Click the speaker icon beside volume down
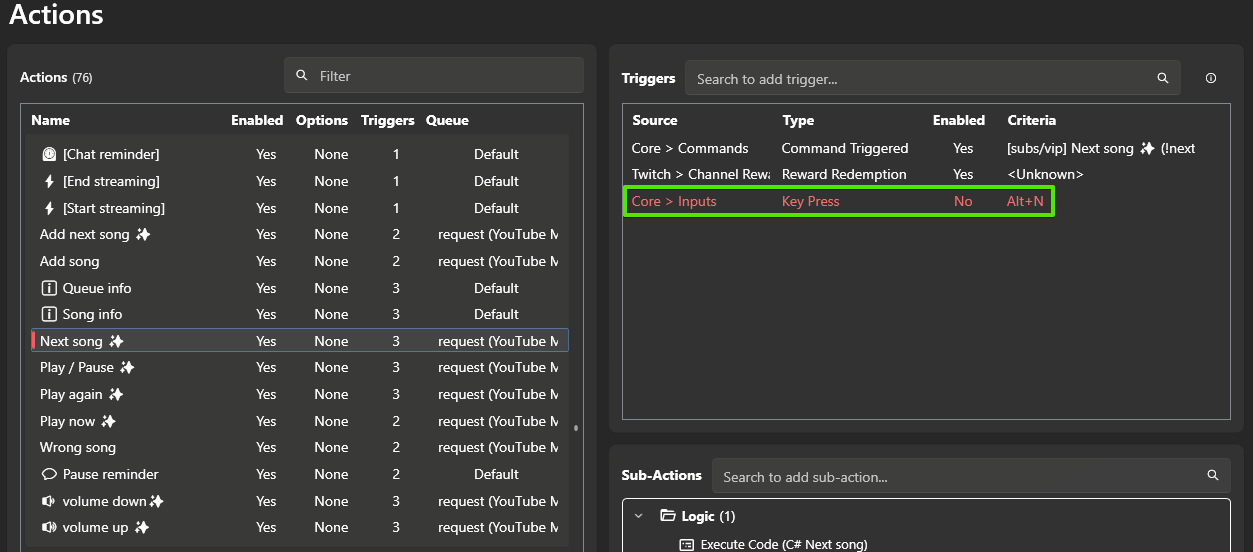 [x=48, y=501]
